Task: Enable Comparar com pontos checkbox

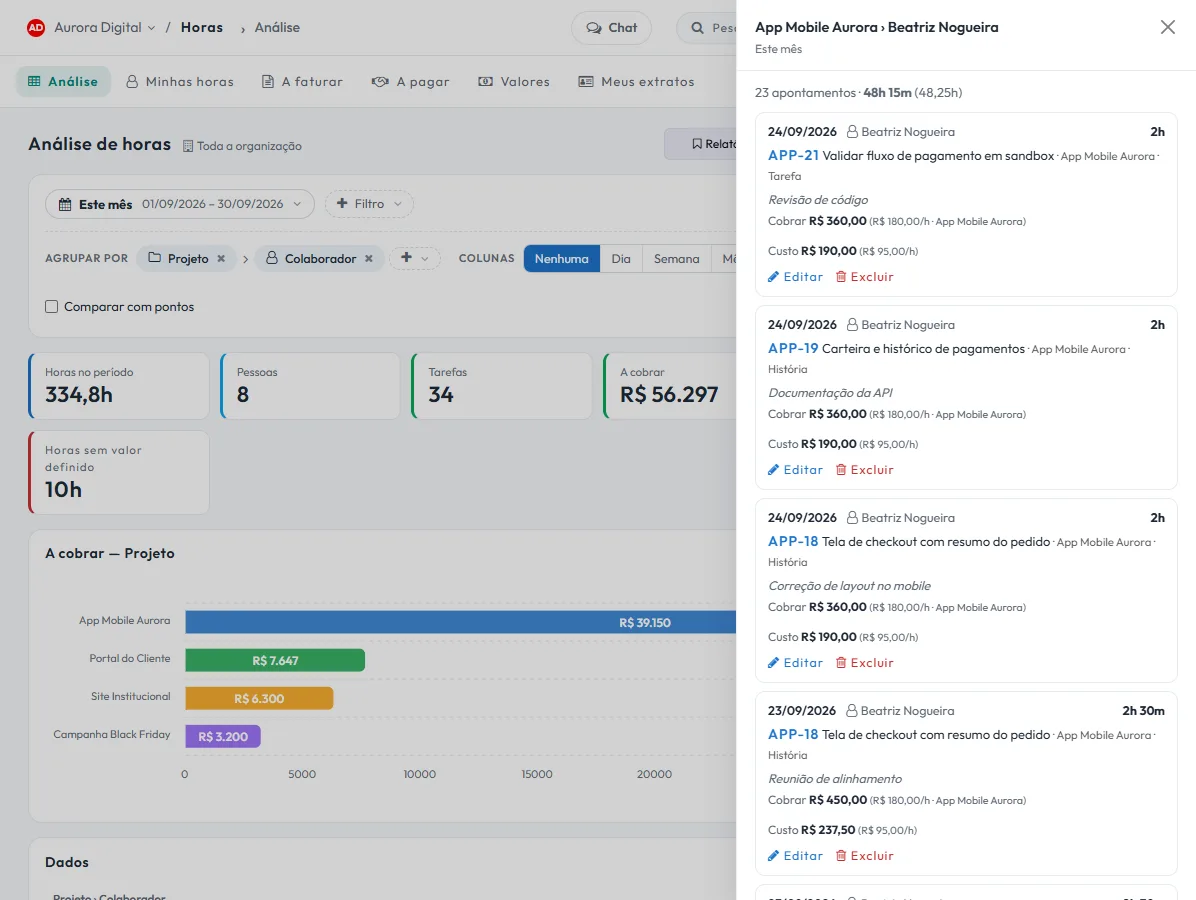Action: pyautogui.click(x=51, y=307)
